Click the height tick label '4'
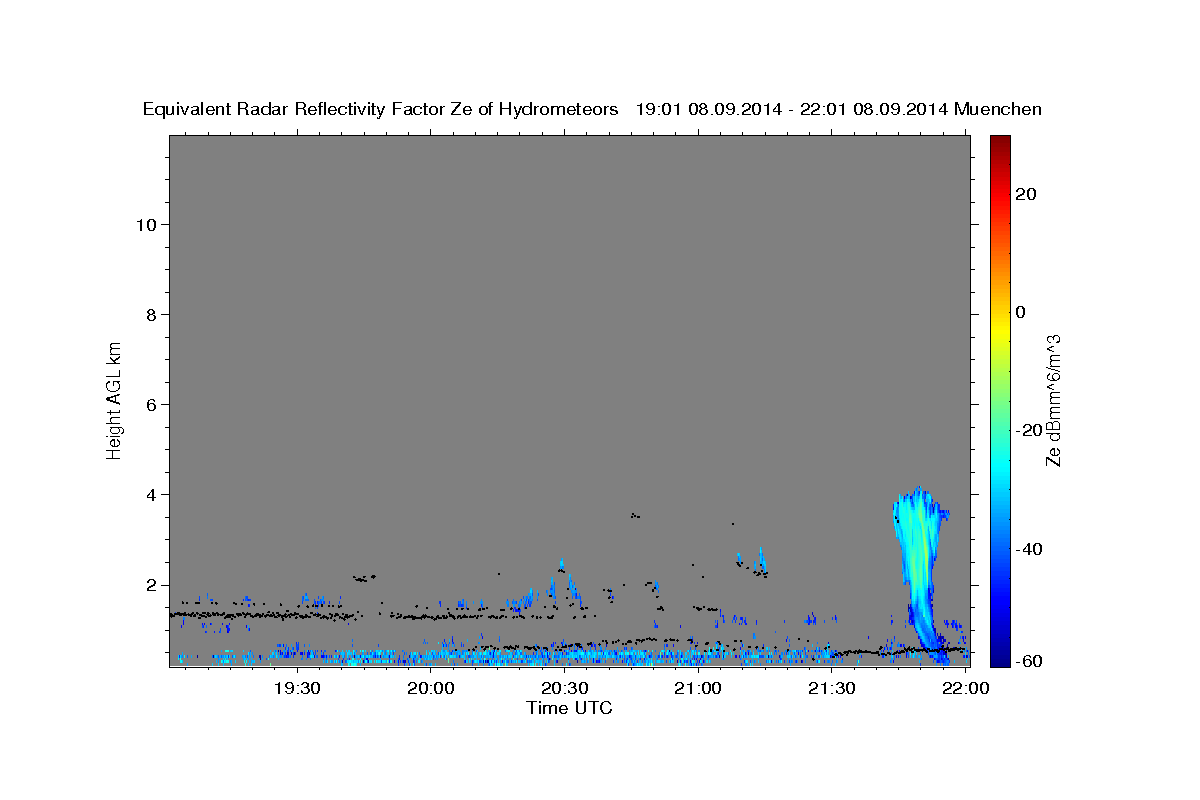The width and height of the screenshot is (1200, 800). click(152, 495)
